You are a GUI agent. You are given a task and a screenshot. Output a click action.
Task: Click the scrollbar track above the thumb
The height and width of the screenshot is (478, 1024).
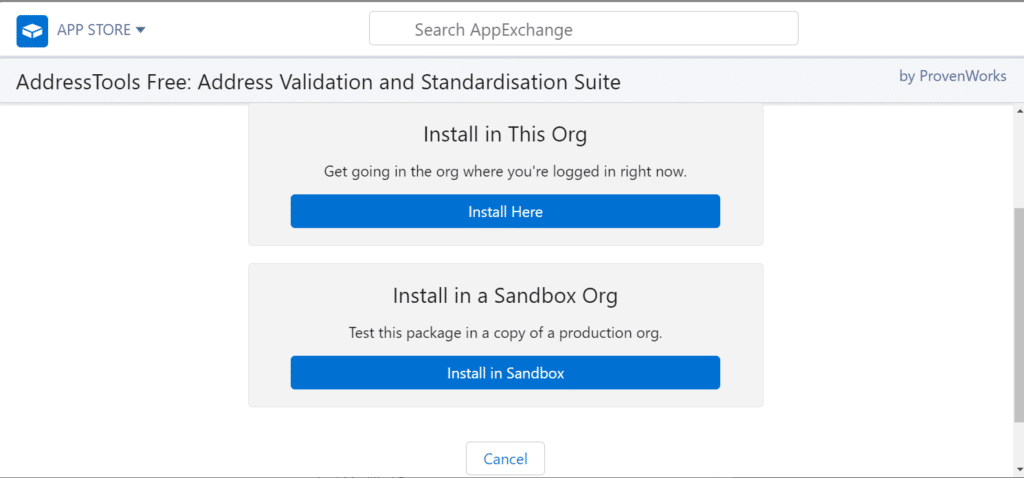(1018, 160)
